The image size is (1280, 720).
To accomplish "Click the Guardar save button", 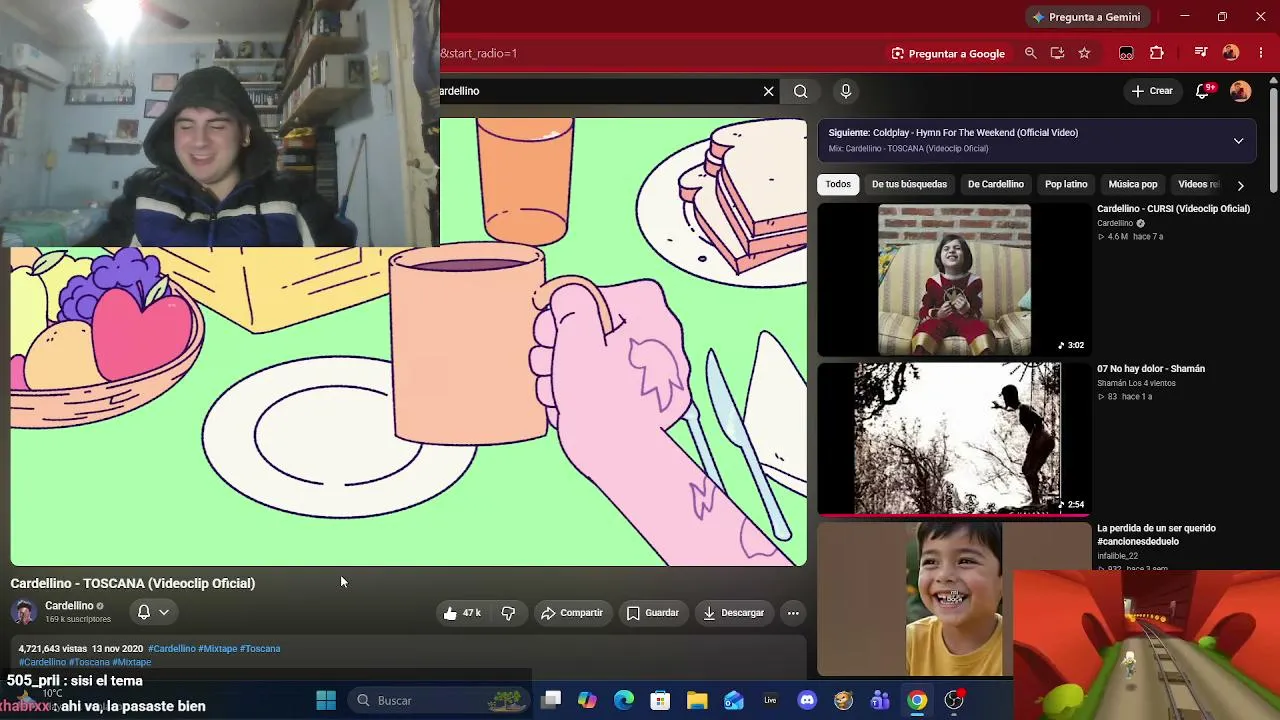I will click(652, 613).
